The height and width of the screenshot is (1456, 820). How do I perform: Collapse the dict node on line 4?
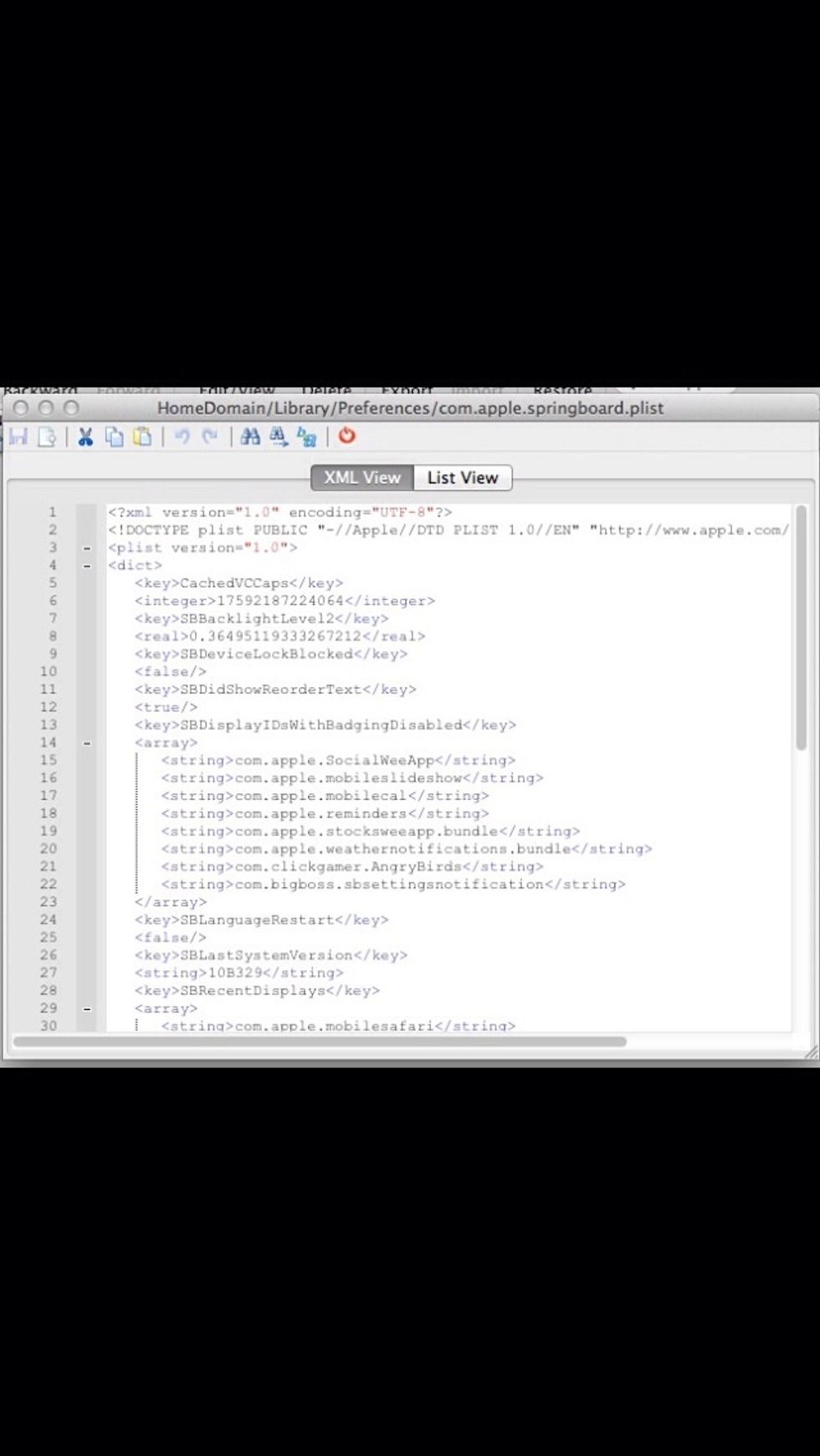click(86, 566)
